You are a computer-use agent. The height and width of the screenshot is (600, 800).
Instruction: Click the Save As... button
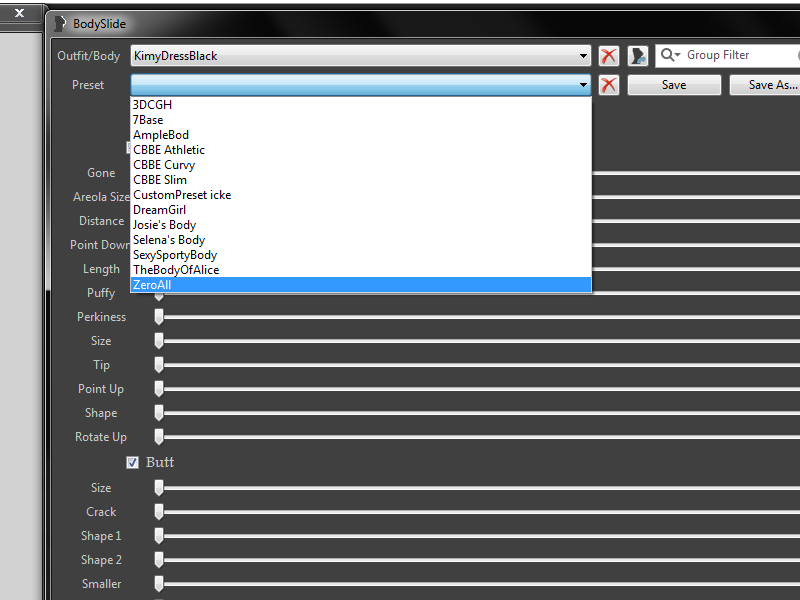point(765,85)
